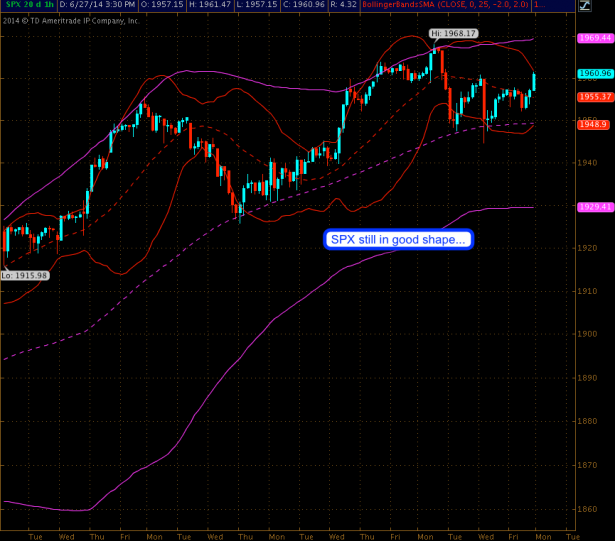
Task: Click the red 1955.37 price tag
Action: pyautogui.click(x=594, y=97)
